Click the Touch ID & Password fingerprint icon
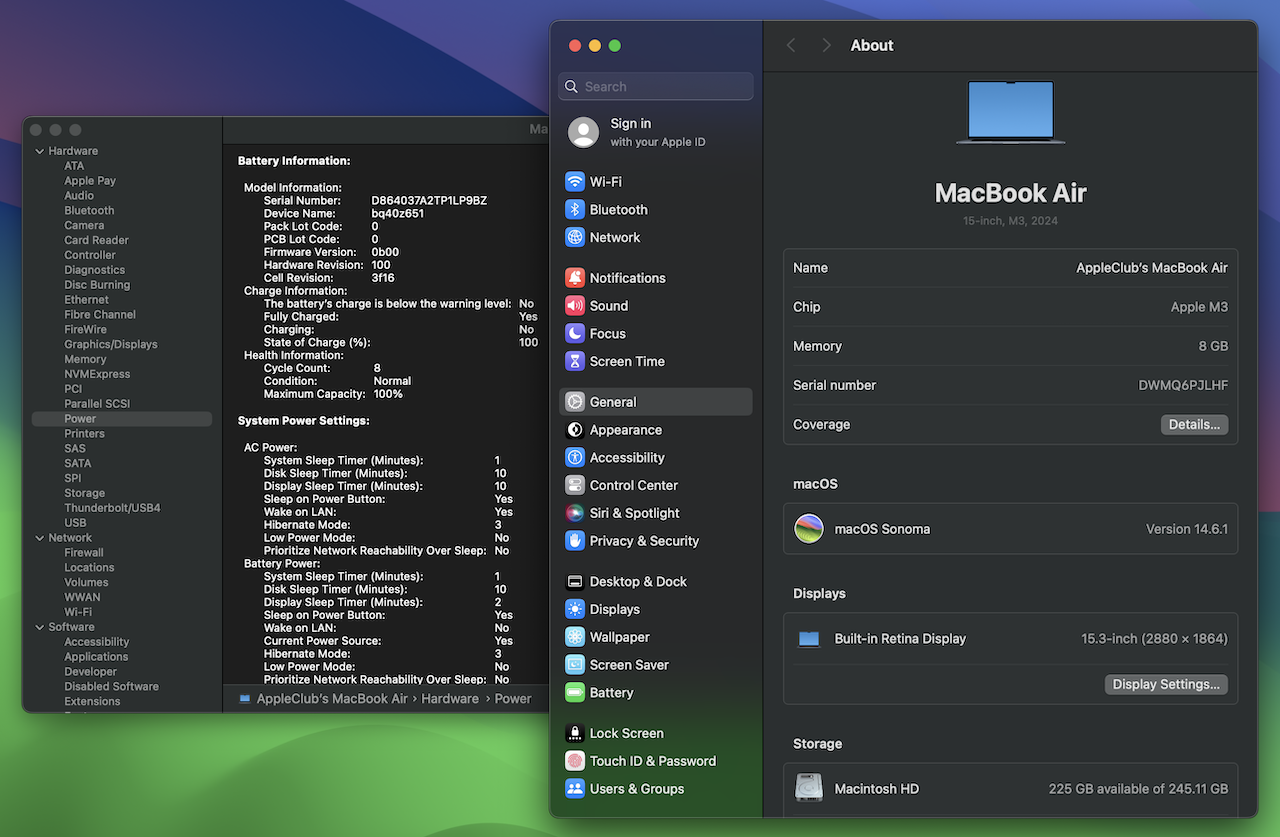Screen dimensions: 1280x837 pyautogui.click(x=575, y=761)
